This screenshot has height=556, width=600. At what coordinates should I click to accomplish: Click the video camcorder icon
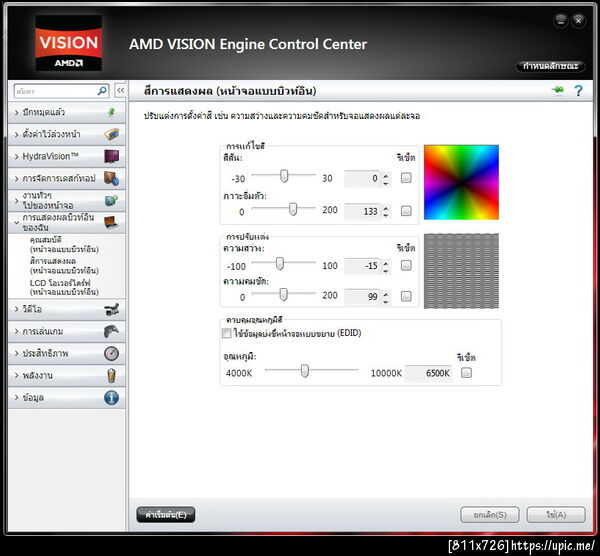111,309
